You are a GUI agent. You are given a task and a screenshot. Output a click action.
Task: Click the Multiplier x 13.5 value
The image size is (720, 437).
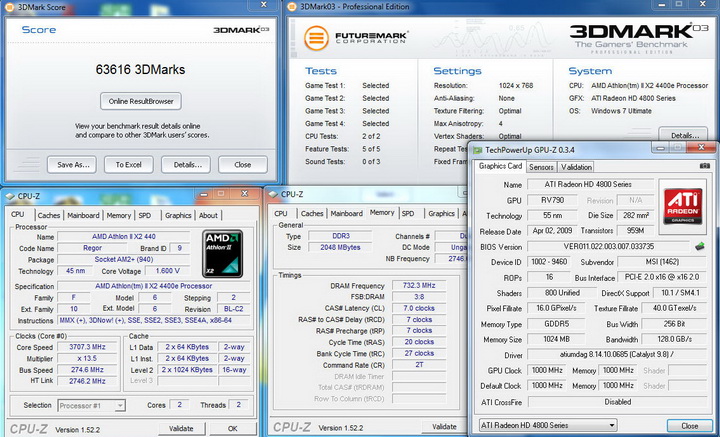[87, 359]
